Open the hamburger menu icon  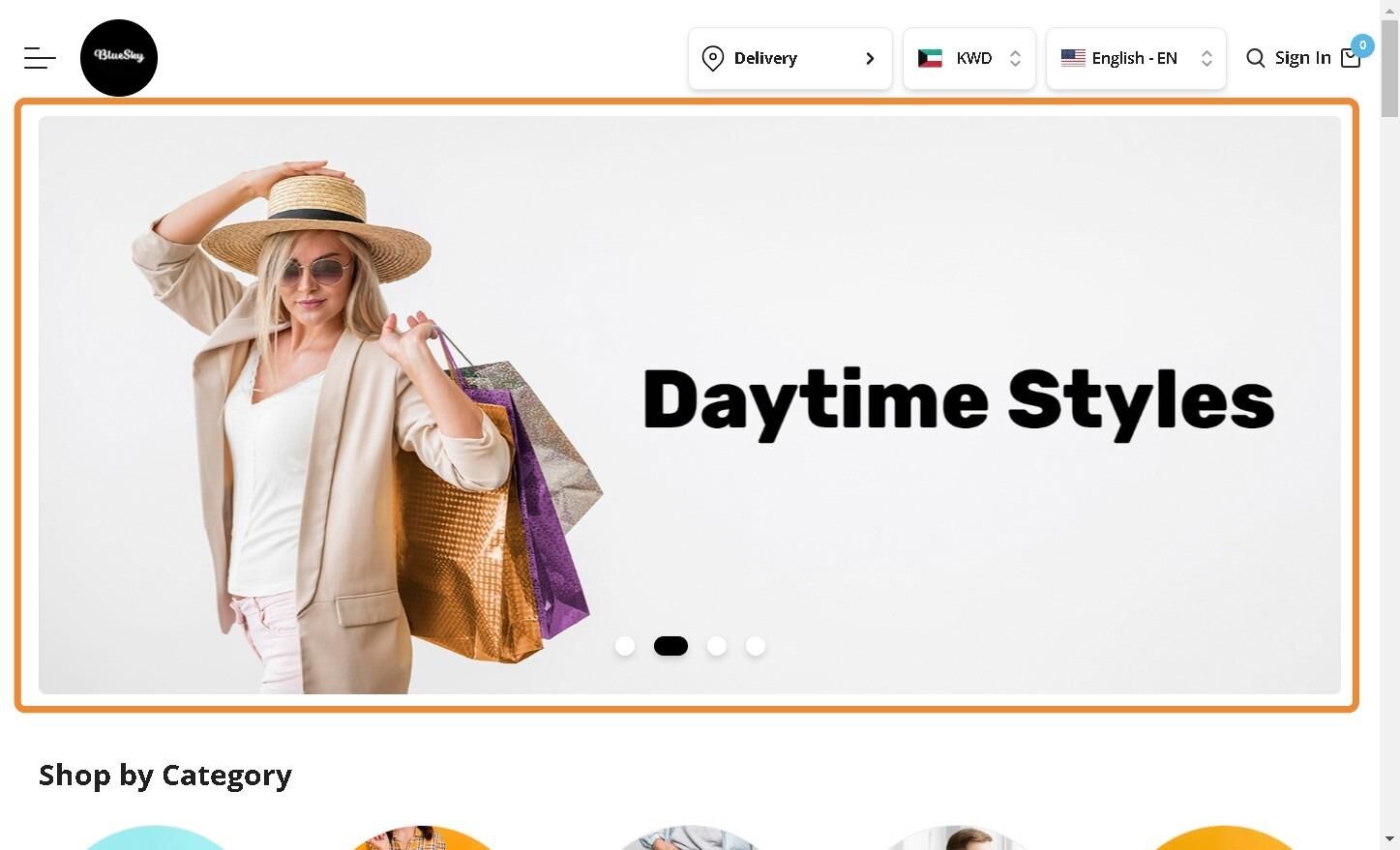(40, 58)
